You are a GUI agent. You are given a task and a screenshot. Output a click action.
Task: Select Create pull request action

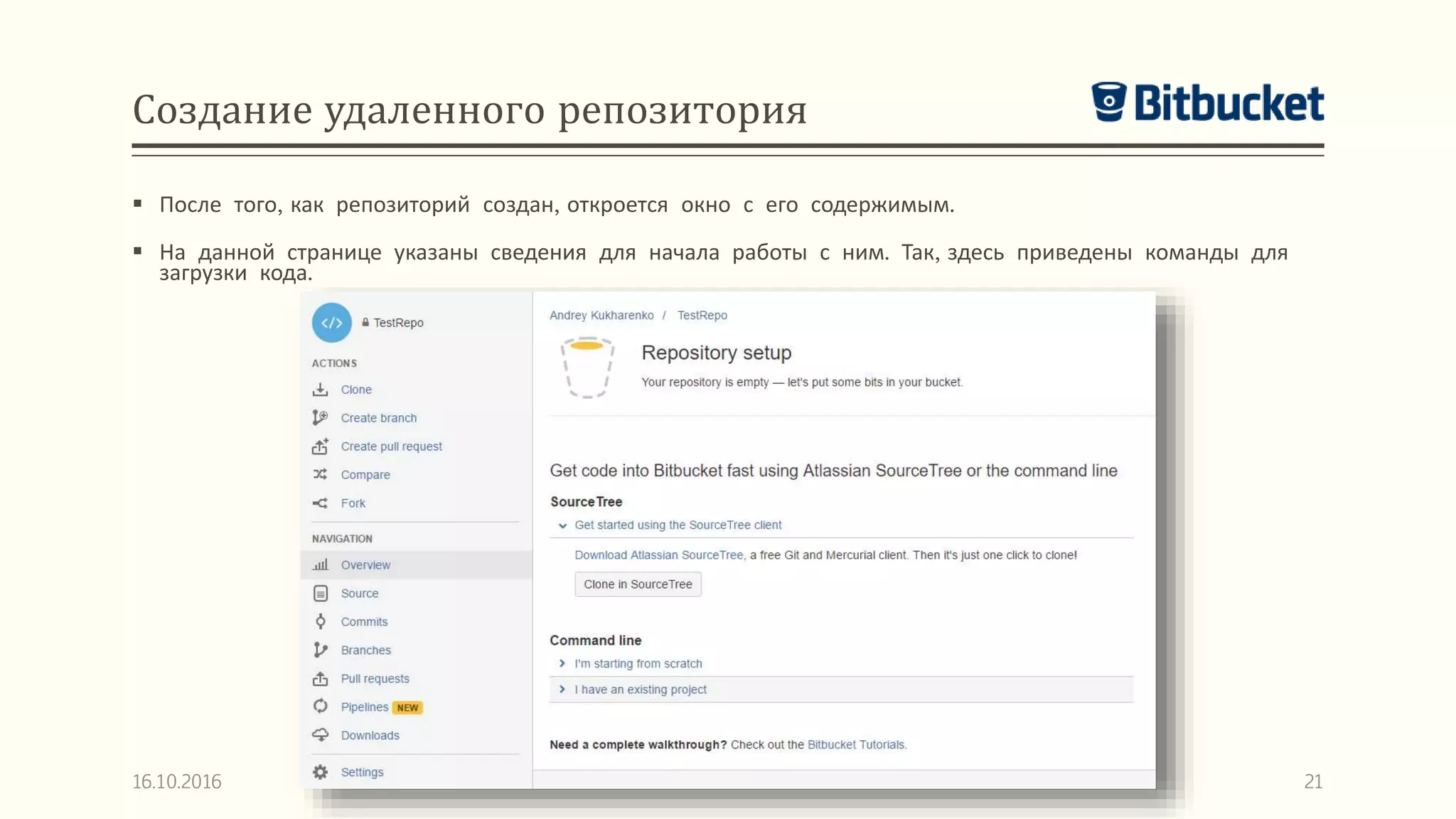[392, 446]
